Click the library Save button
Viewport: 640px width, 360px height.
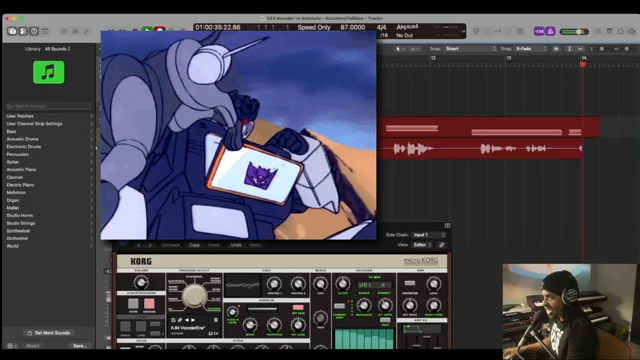pyautogui.click(x=80, y=346)
